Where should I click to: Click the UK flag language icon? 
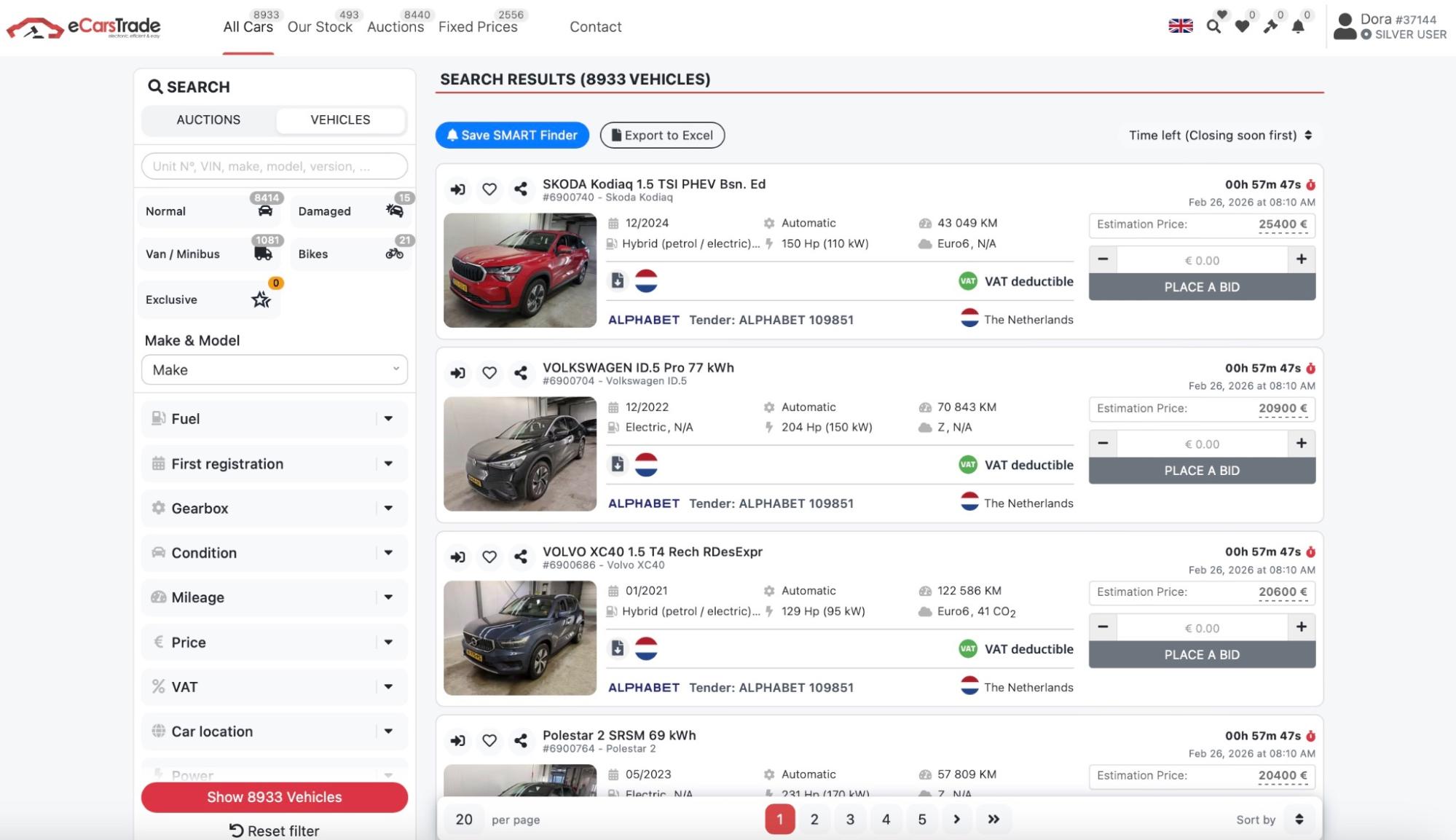[x=1180, y=26]
